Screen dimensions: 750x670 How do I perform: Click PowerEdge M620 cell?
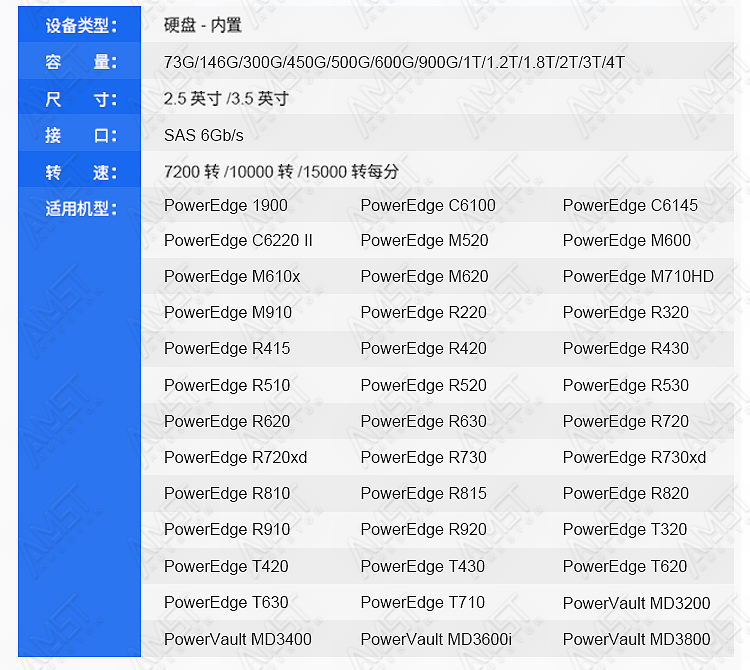(x=425, y=276)
